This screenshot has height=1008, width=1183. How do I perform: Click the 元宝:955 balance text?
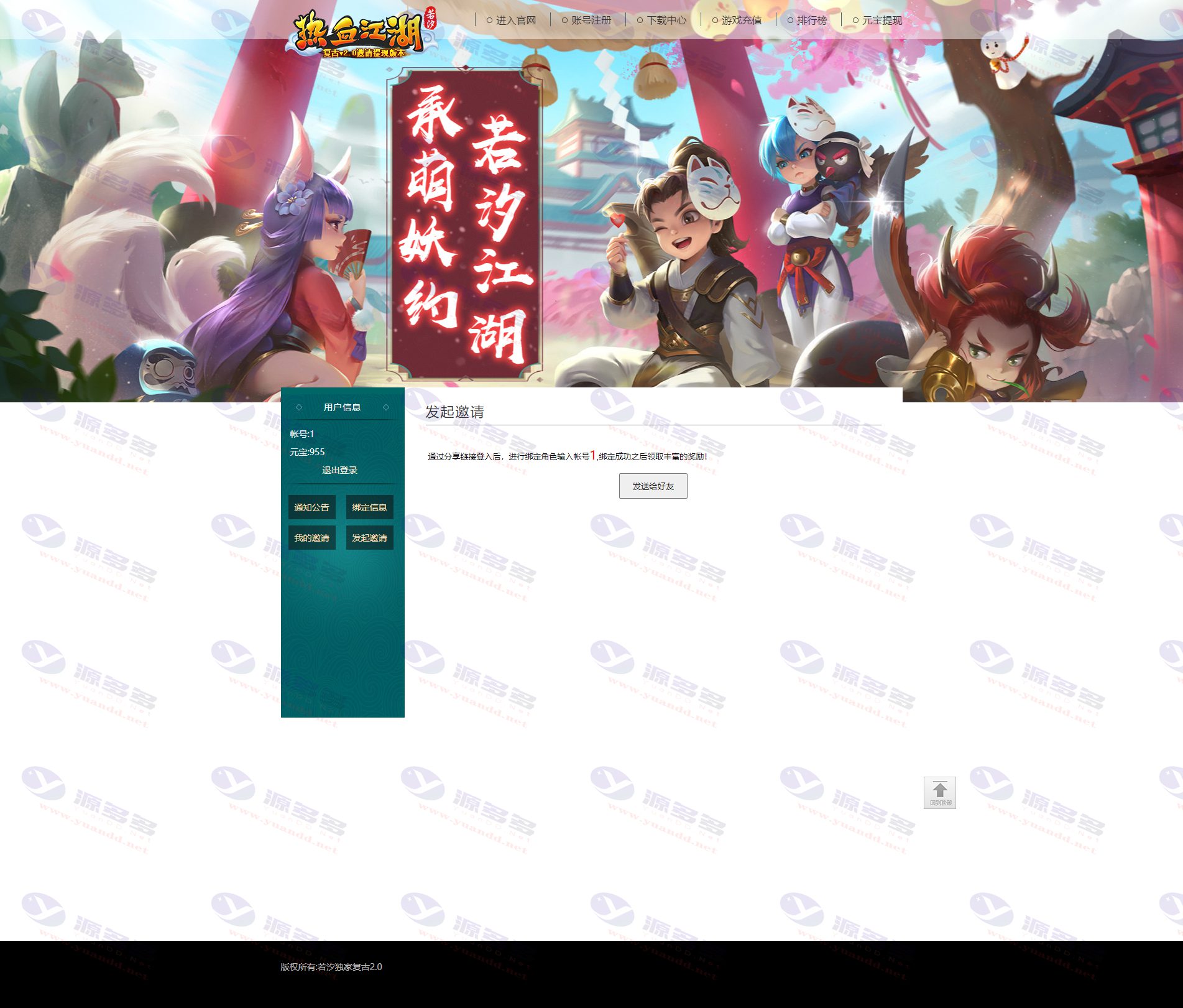pos(307,452)
